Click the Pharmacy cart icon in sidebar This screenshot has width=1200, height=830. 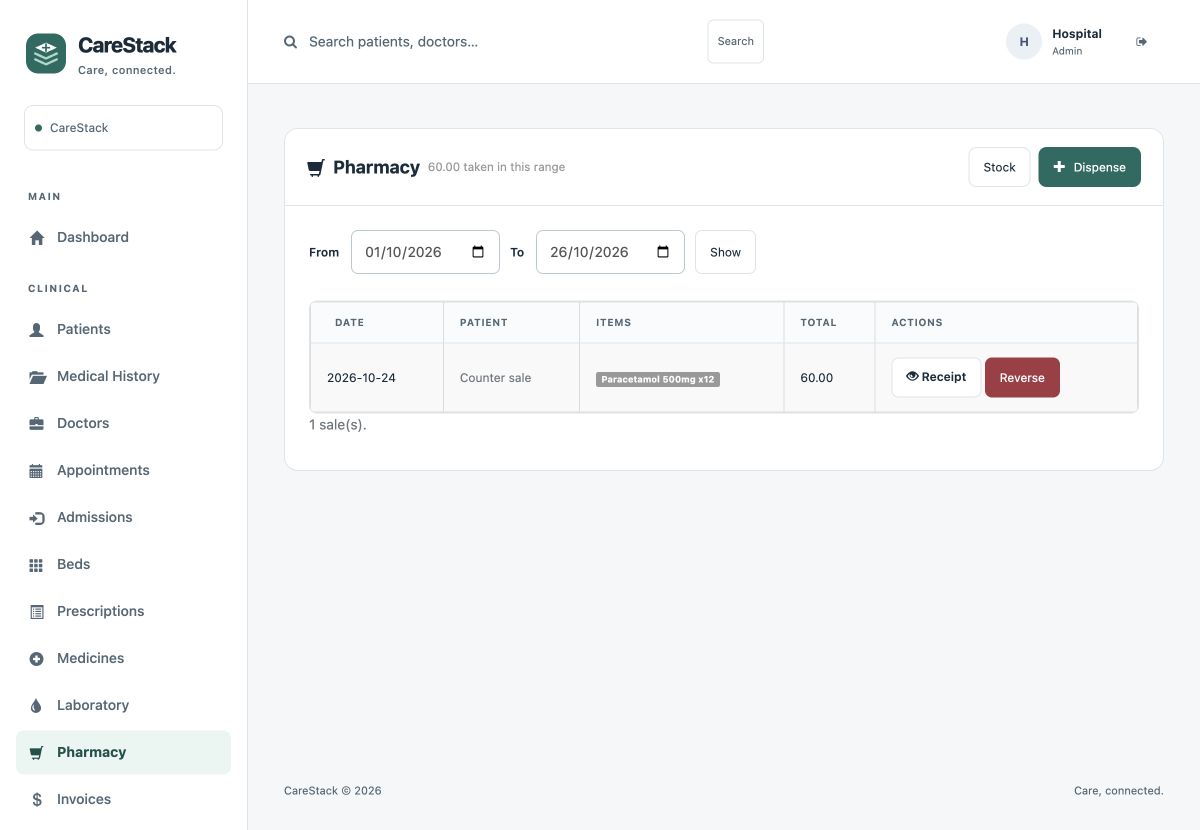coord(37,753)
